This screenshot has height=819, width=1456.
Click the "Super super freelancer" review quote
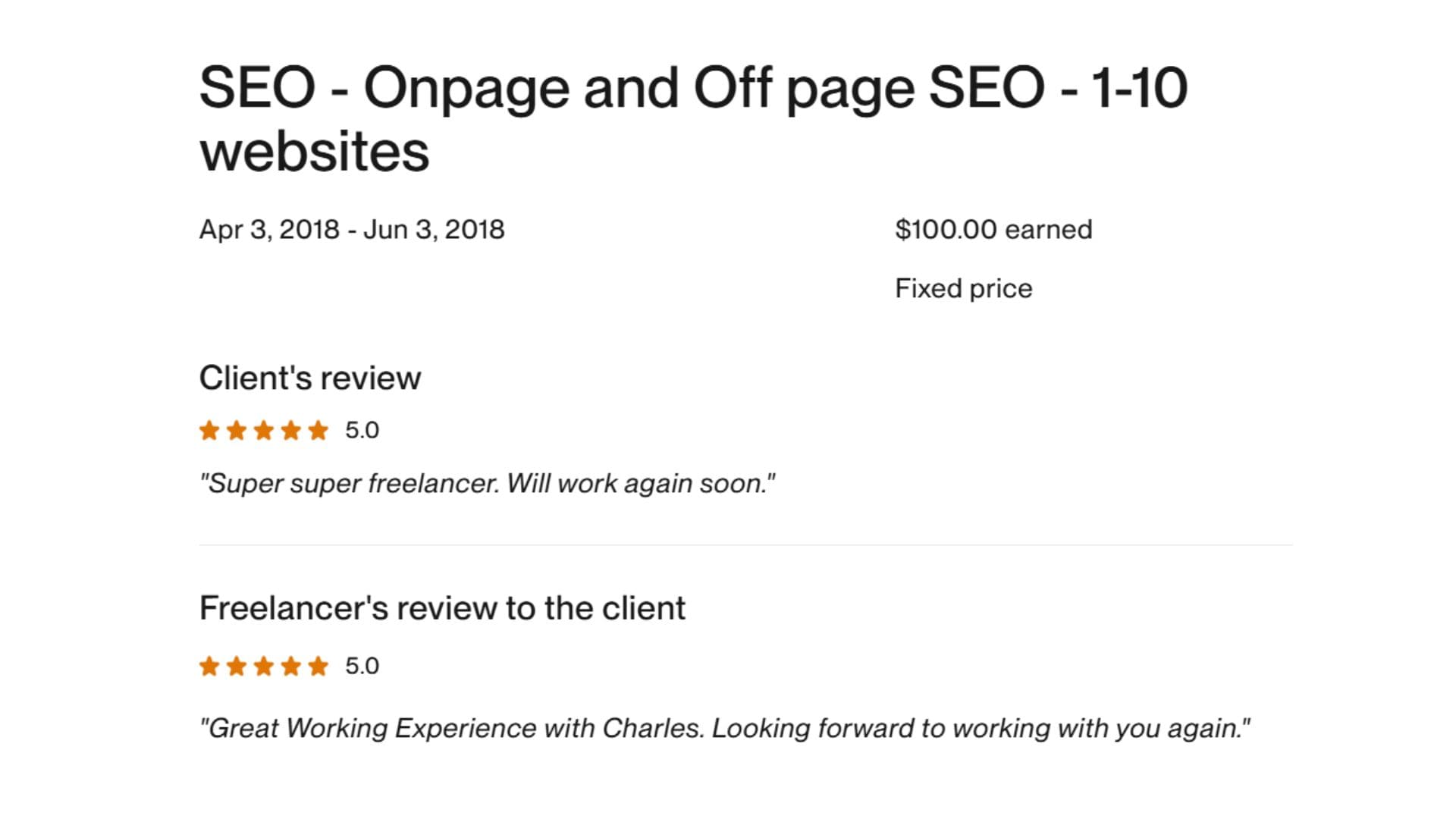click(x=487, y=483)
